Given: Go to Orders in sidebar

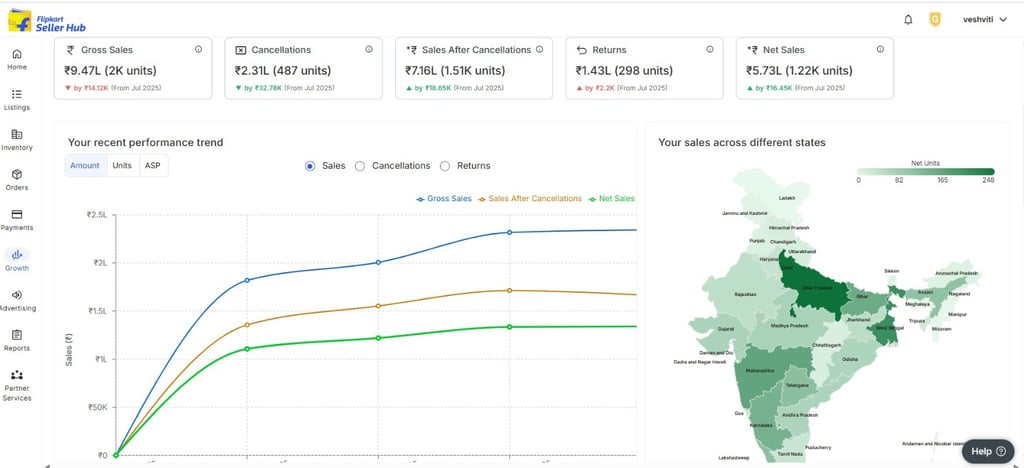Looking at the screenshot, I should click(17, 175).
